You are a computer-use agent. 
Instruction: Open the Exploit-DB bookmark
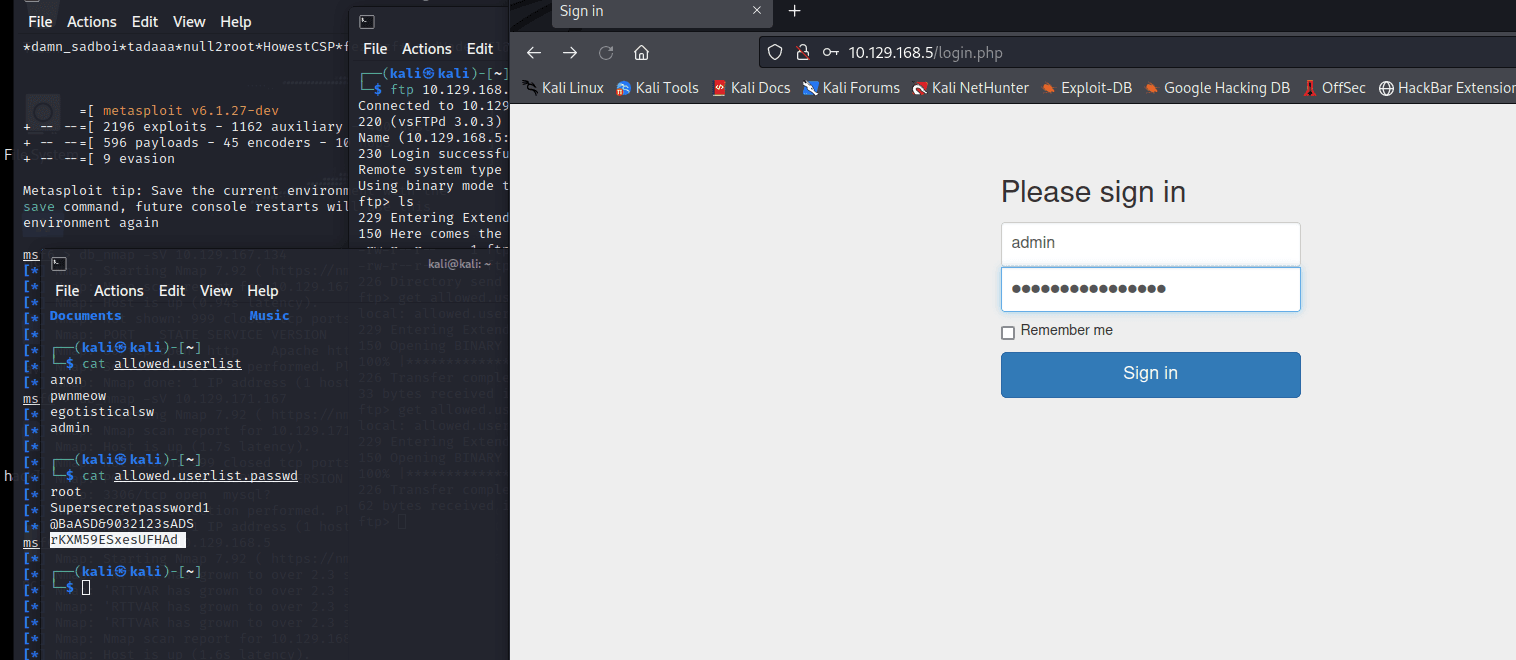pyautogui.click(x=1086, y=88)
